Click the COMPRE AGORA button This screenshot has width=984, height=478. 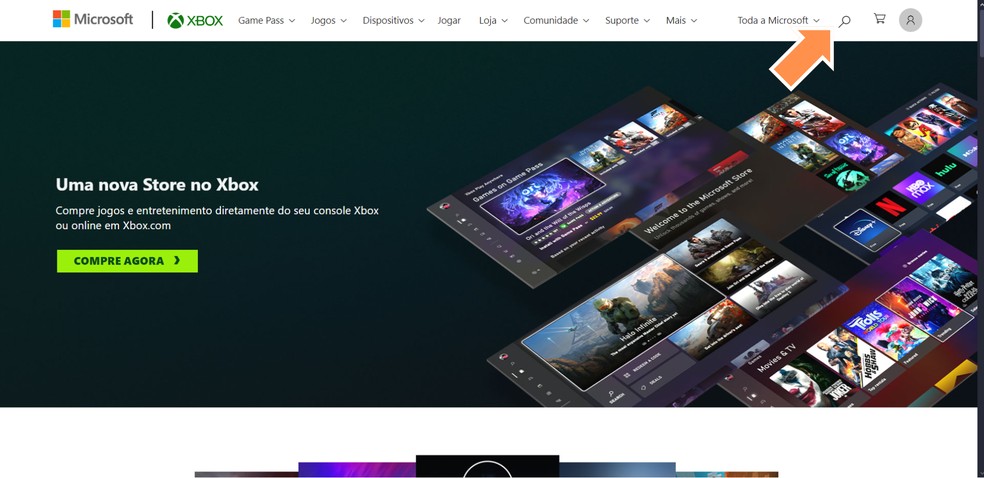click(127, 261)
